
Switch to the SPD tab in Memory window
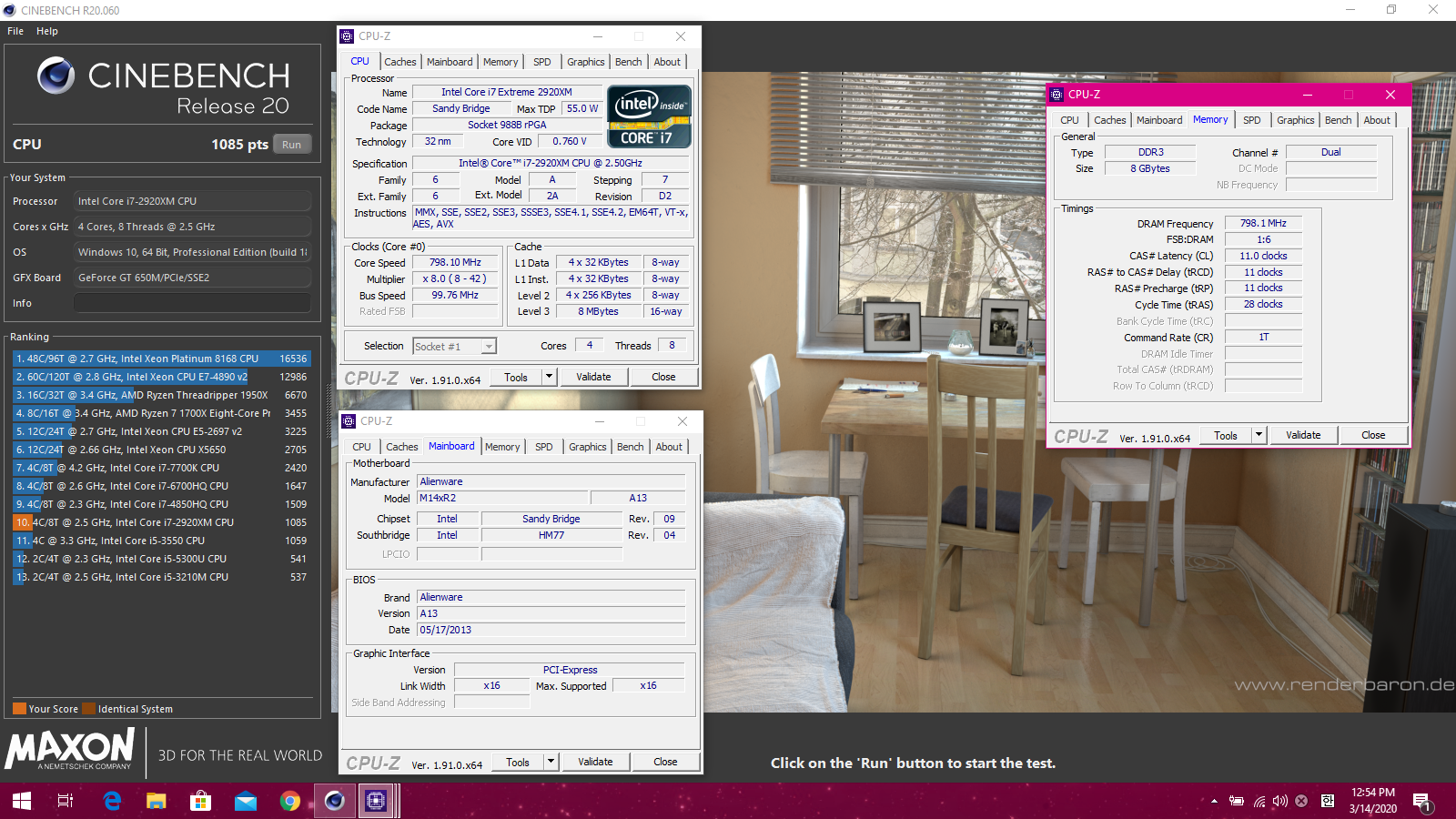tap(1252, 120)
